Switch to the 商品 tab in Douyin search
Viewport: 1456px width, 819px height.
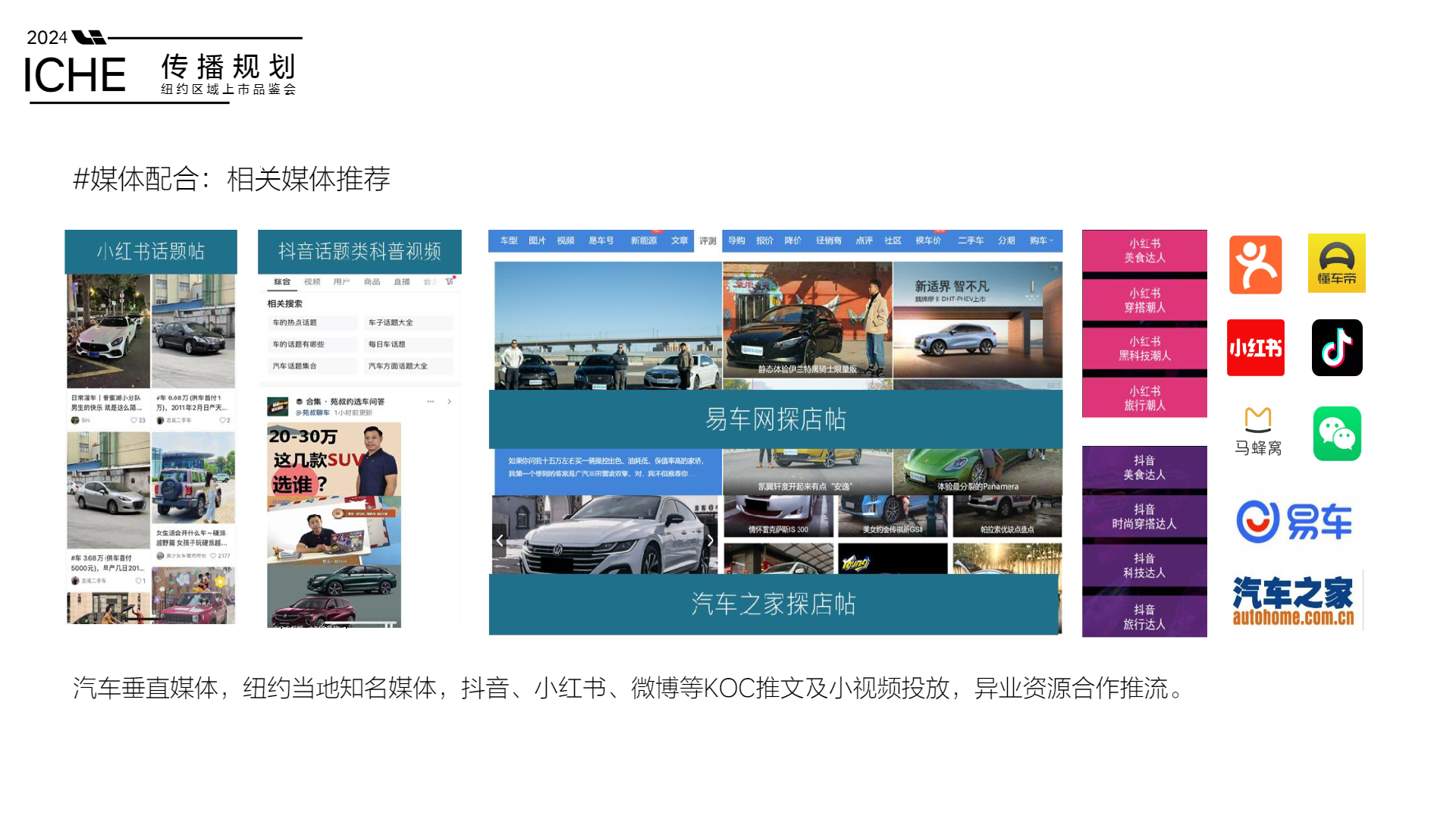[x=372, y=281]
